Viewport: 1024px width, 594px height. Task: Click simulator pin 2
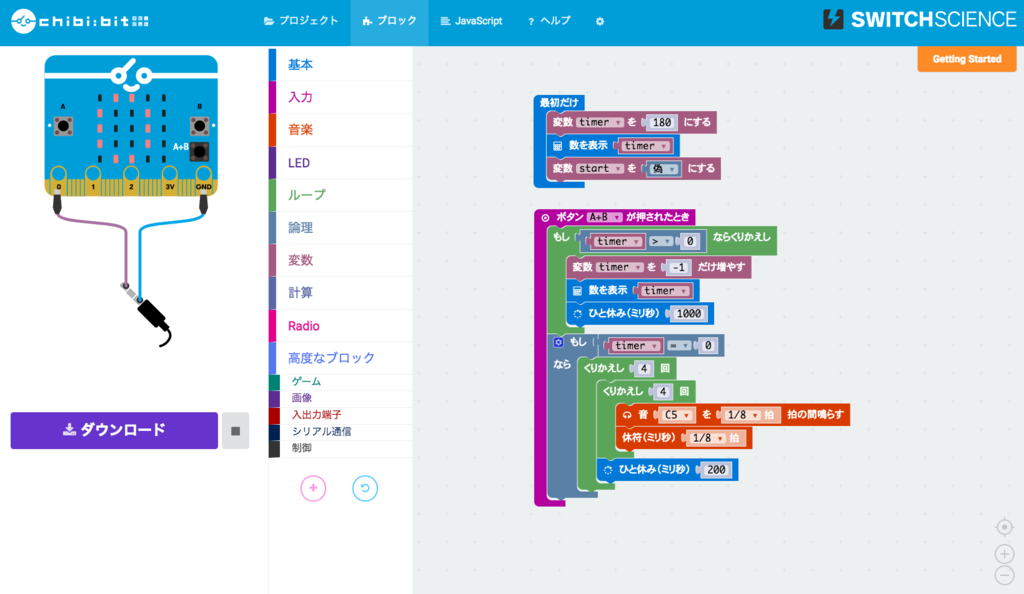131,176
